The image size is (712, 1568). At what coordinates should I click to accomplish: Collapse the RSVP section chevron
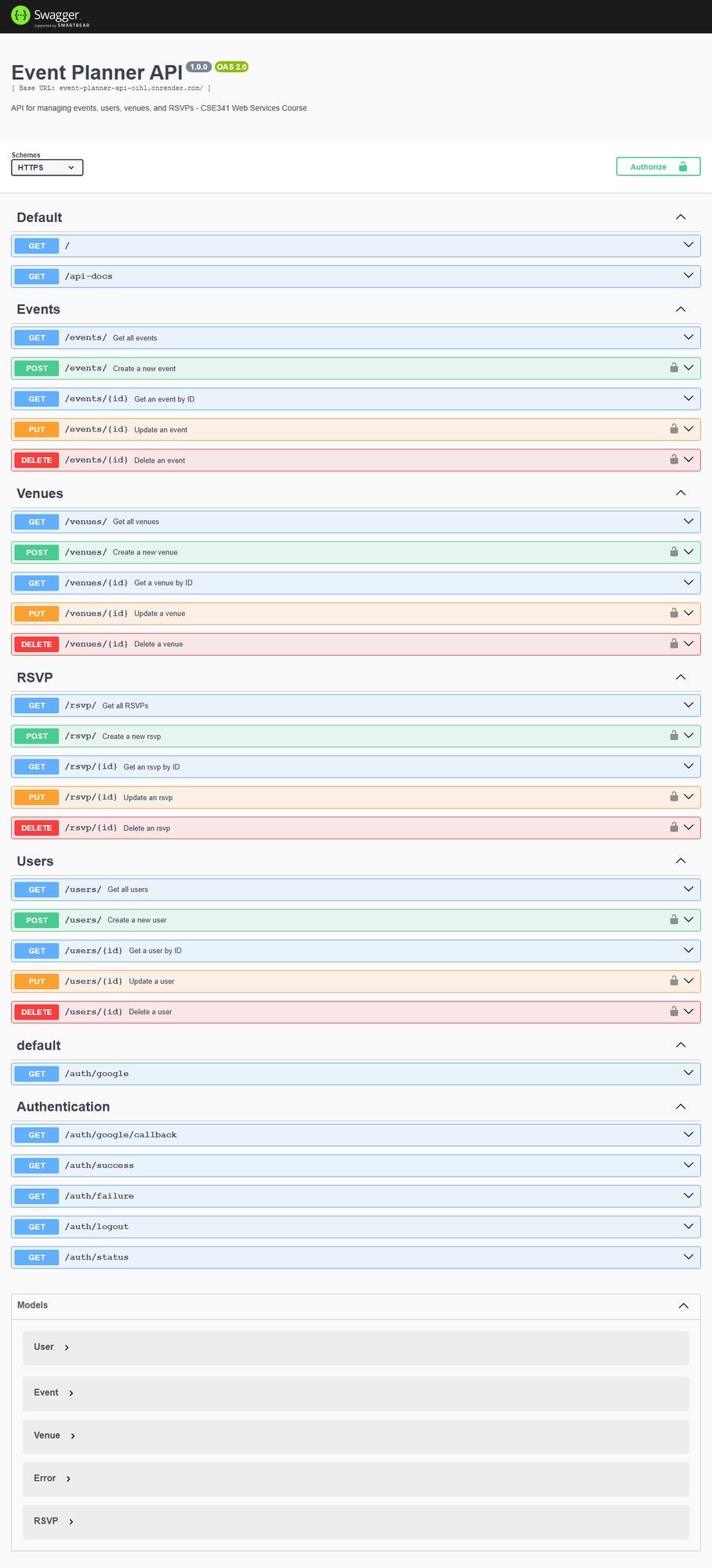click(x=681, y=677)
